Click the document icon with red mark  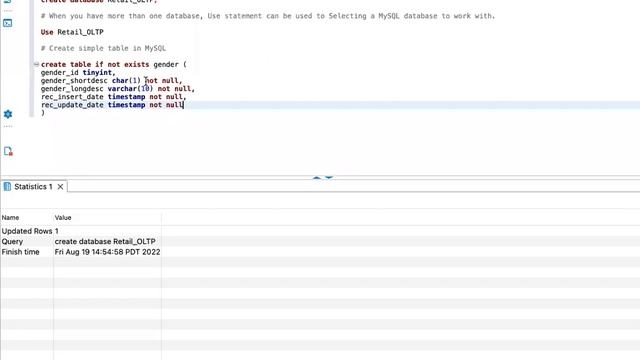[x=8, y=151]
